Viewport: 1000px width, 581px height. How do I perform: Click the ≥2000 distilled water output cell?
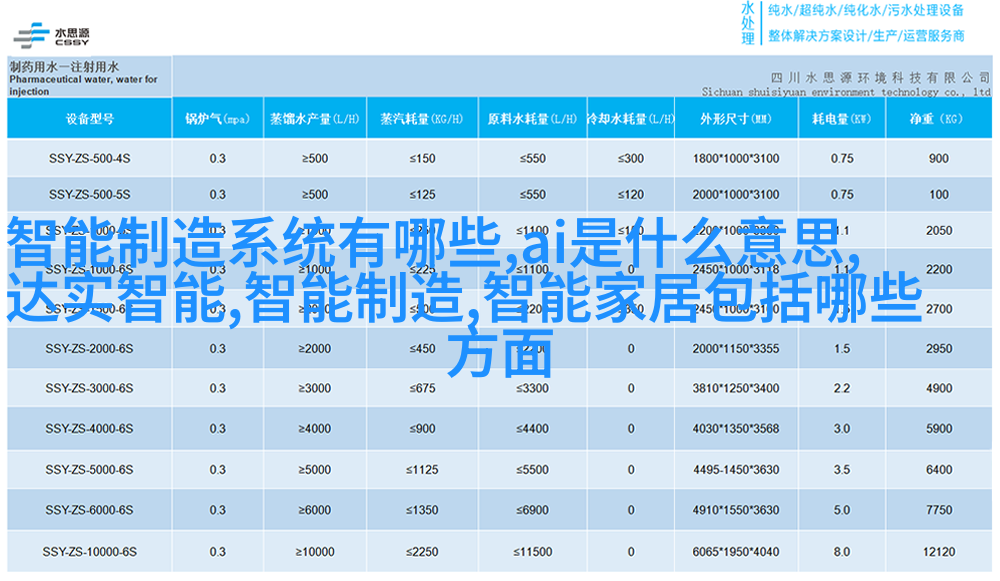[x=314, y=349]
